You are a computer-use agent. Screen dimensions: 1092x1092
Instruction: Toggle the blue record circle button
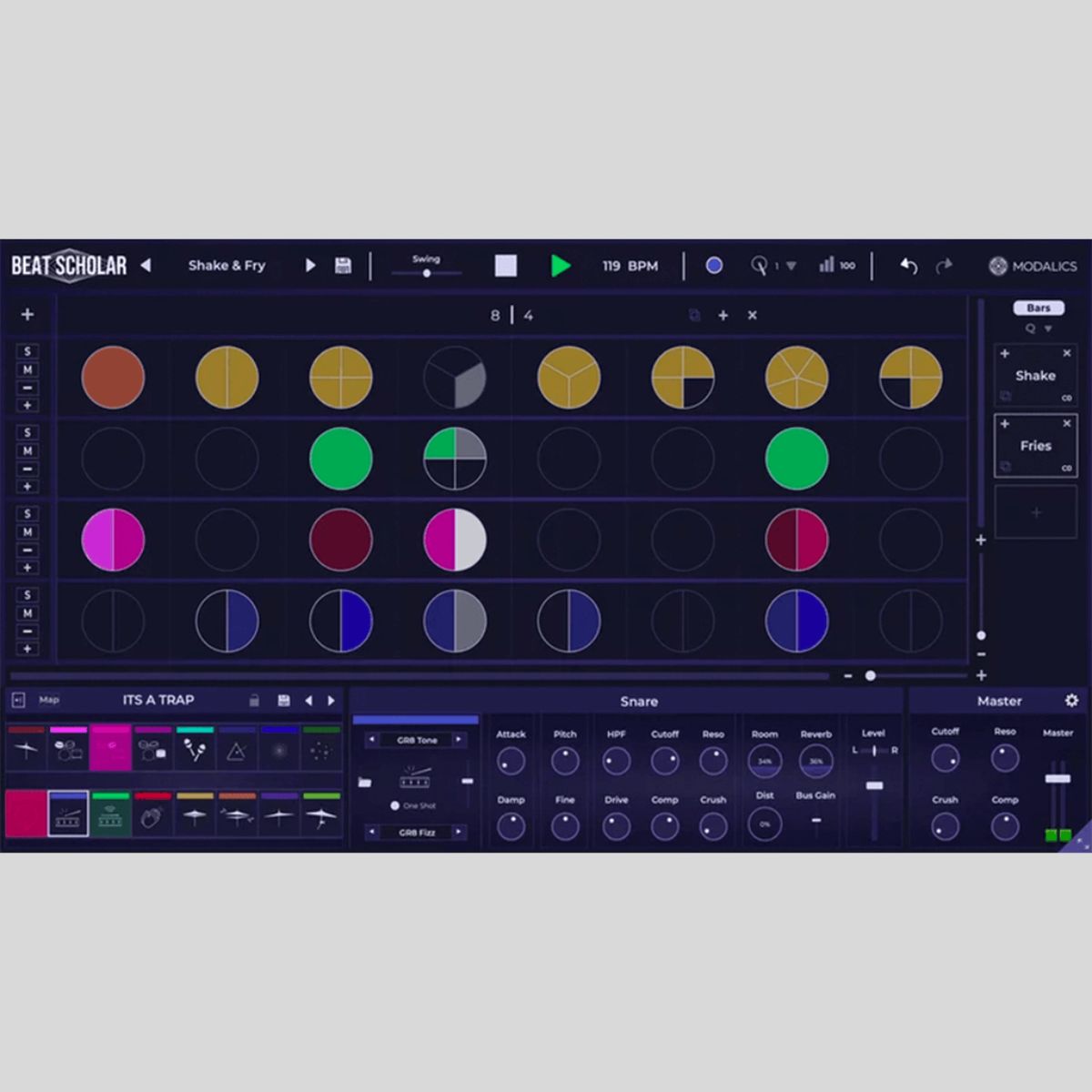pos(714,265)
